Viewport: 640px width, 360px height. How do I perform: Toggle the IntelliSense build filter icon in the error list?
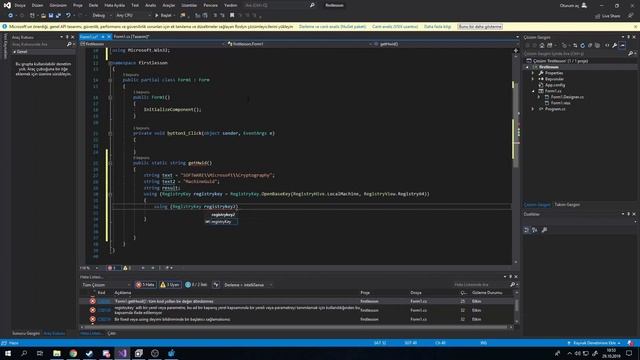[x=216, y=284]
